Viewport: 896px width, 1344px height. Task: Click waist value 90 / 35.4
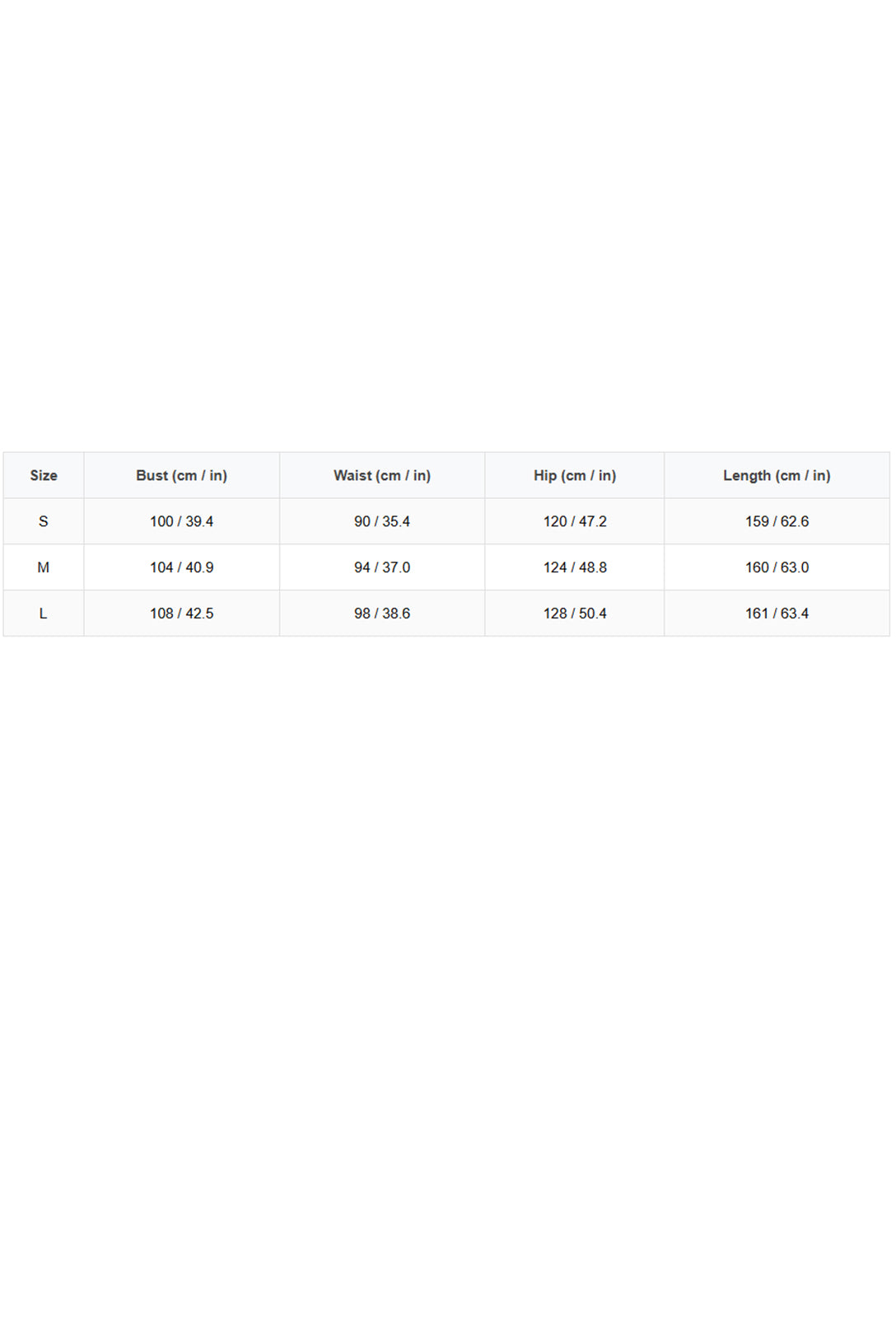[382, 521]
